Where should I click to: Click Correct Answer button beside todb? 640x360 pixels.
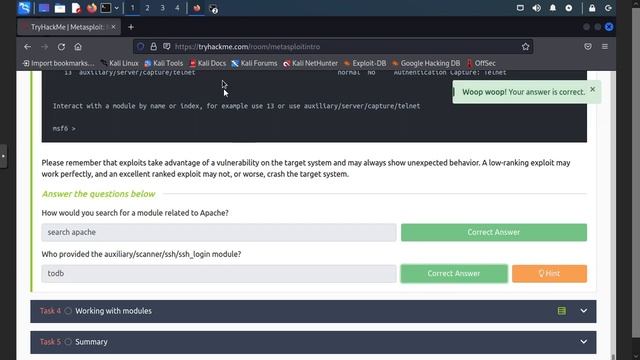454,273
